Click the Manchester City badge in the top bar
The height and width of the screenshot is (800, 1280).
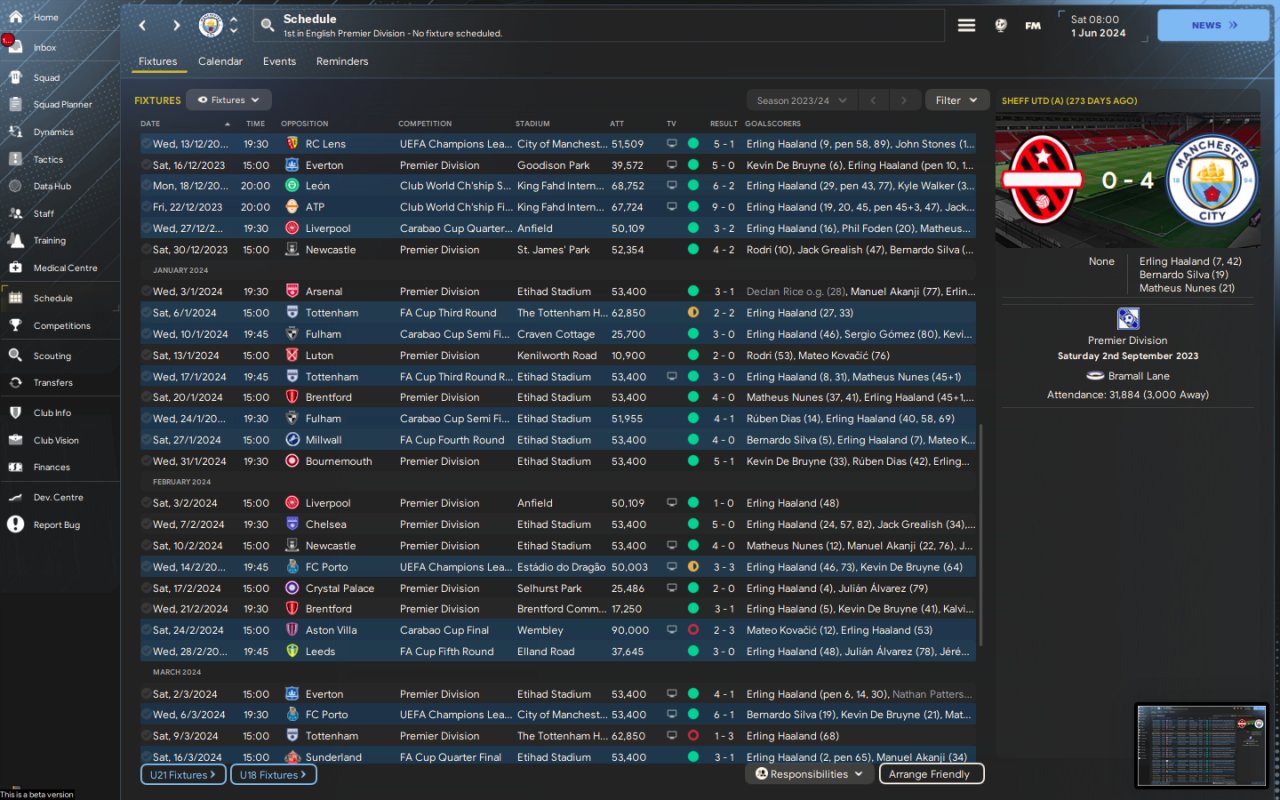point(210,25)
